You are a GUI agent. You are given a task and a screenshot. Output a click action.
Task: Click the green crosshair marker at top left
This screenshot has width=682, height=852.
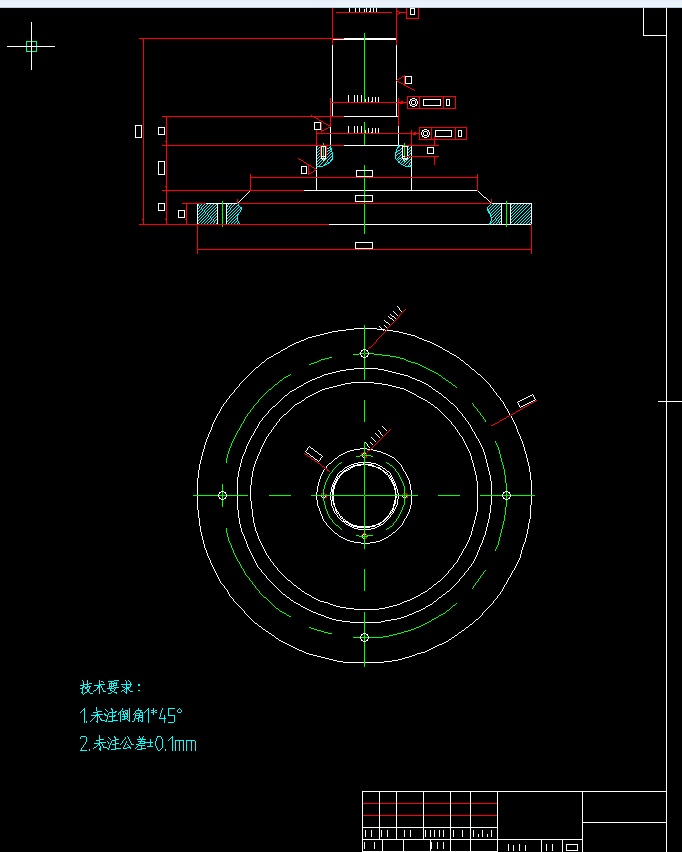coord(32,46)
